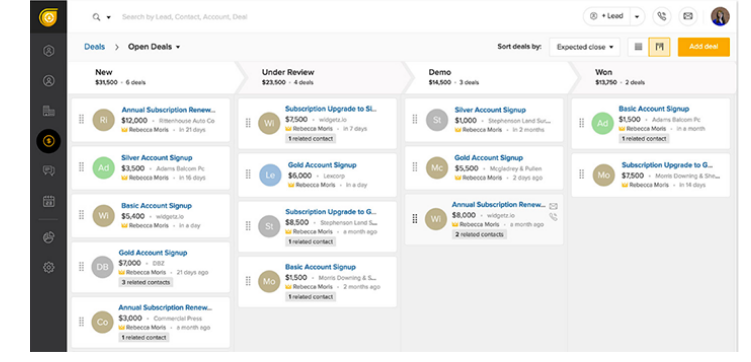Click '2 related contacts' badge on widgetz.io deal
The image size is (751, 362).
(479, 234)
